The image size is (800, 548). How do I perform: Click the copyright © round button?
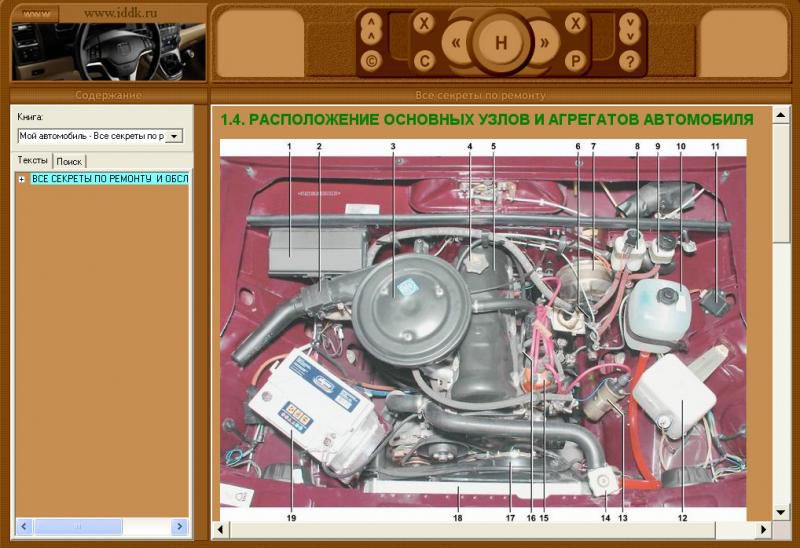[371, 61]
